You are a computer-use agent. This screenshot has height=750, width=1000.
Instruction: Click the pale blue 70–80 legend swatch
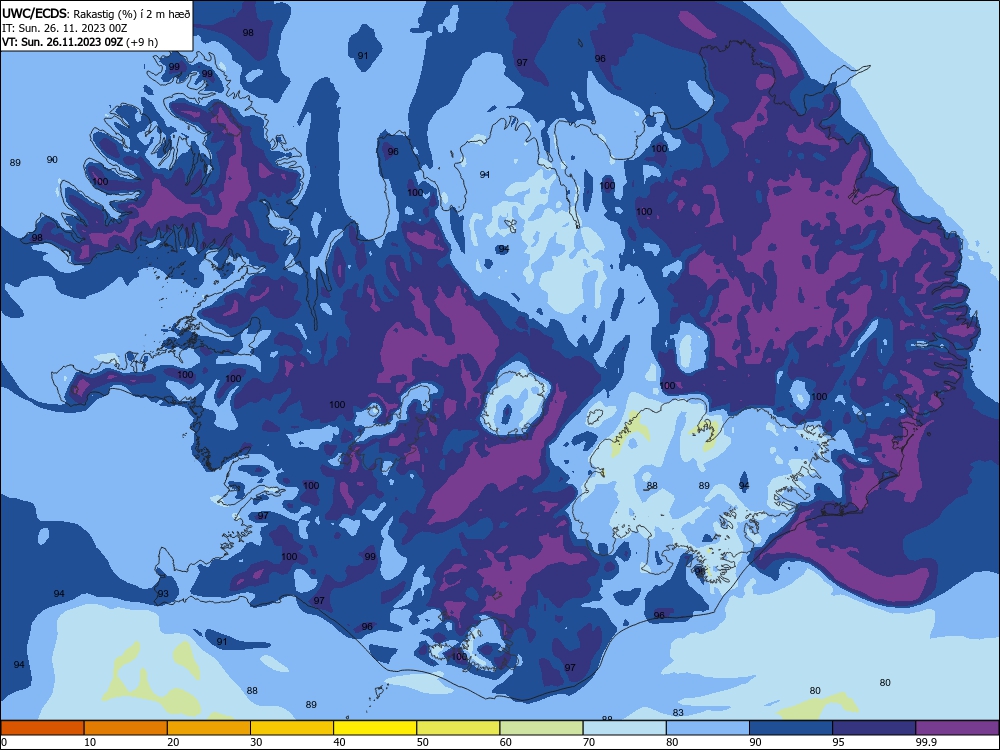(625, 728)
